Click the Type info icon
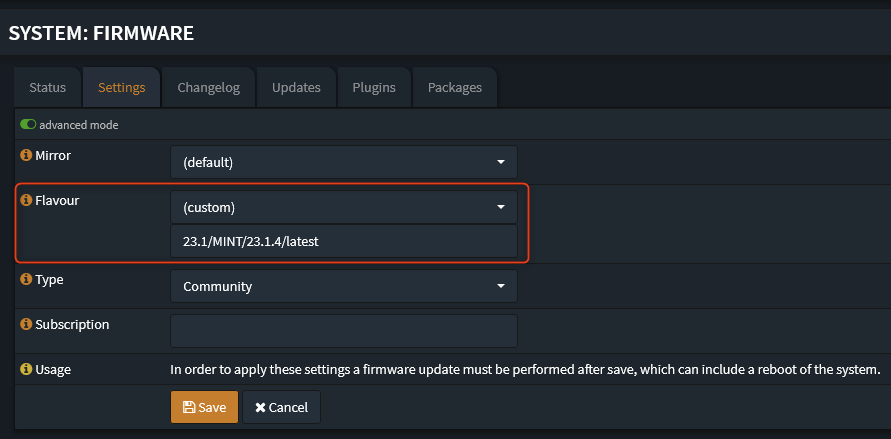 (27, 280)
